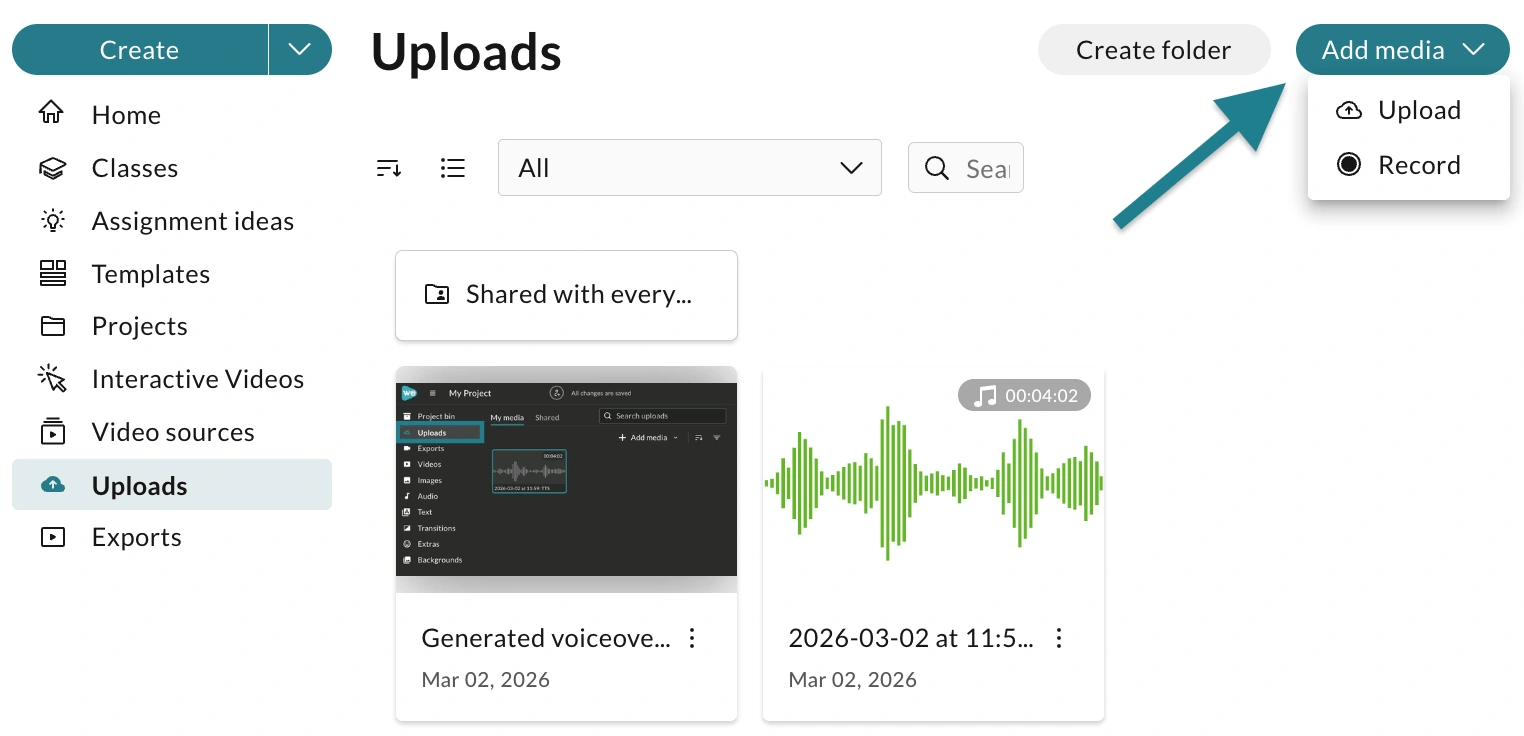Viewport: 1524px width, 736px height.
Task: Open the Generated voiceover thumbnail
Action: [566, 479]
